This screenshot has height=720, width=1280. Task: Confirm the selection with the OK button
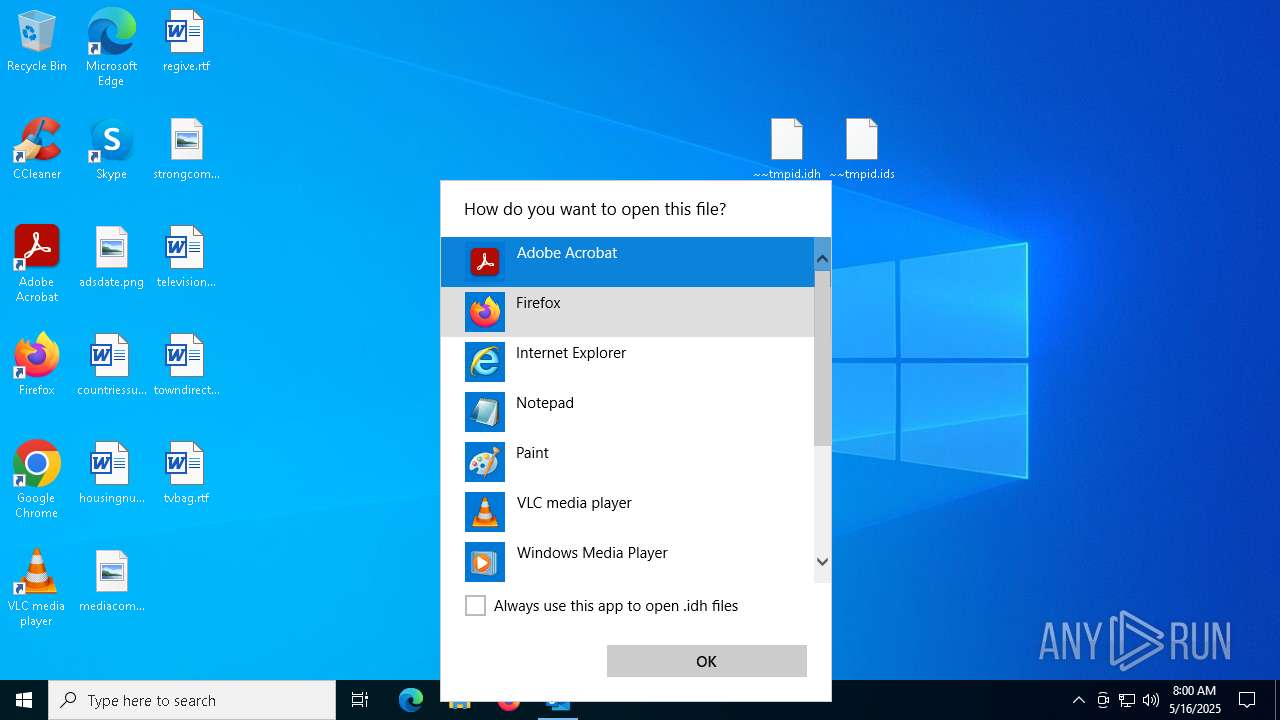(x=707, y=661)
